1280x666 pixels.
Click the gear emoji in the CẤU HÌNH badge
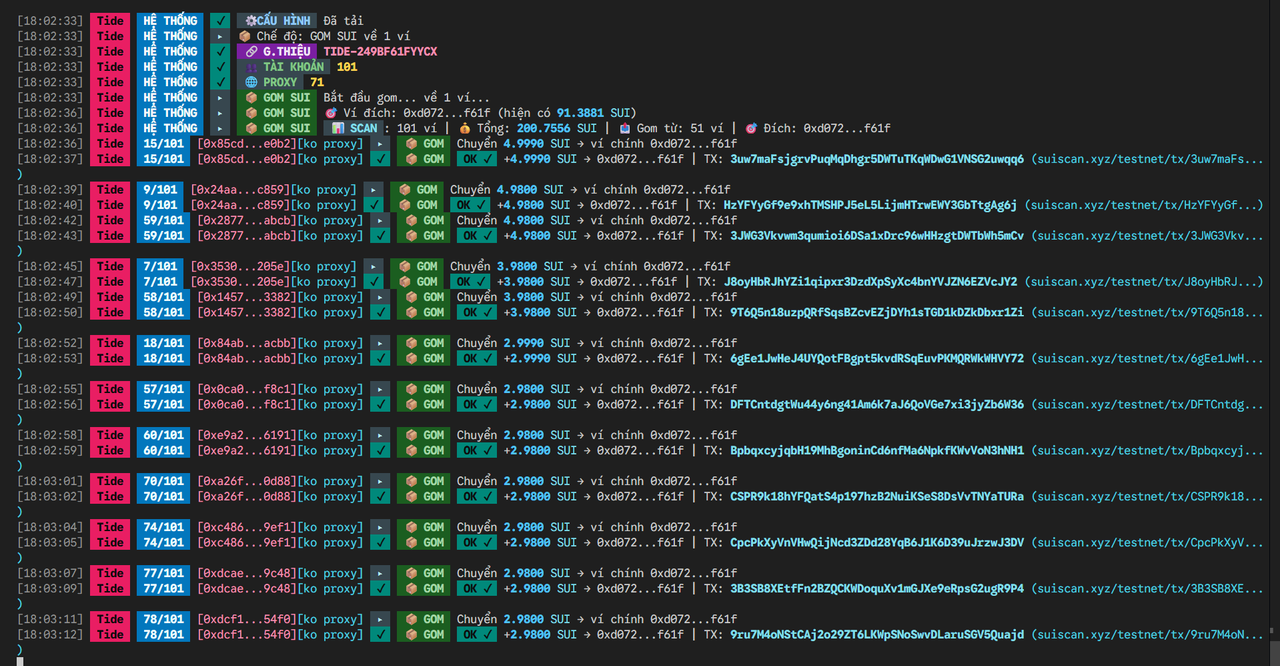click(250, 20)
